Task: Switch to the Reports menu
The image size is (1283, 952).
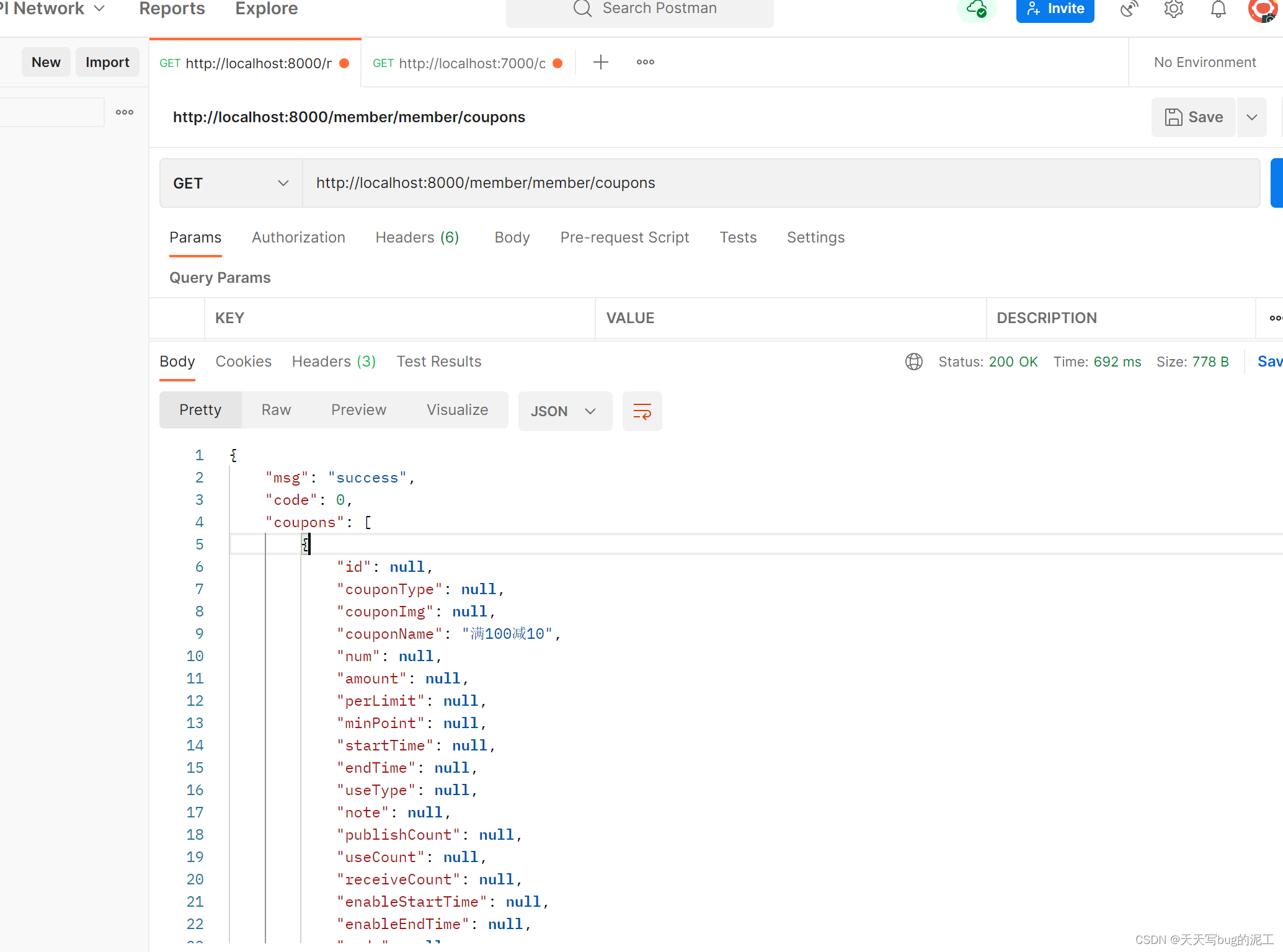Action: 172,9
